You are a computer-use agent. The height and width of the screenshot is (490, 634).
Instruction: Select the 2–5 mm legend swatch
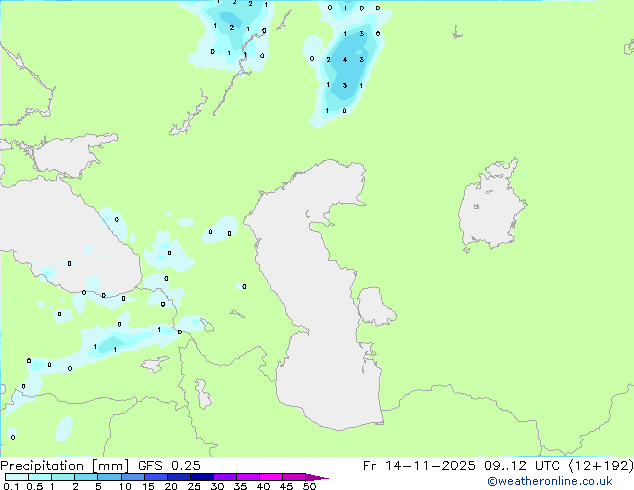(86, 477)
